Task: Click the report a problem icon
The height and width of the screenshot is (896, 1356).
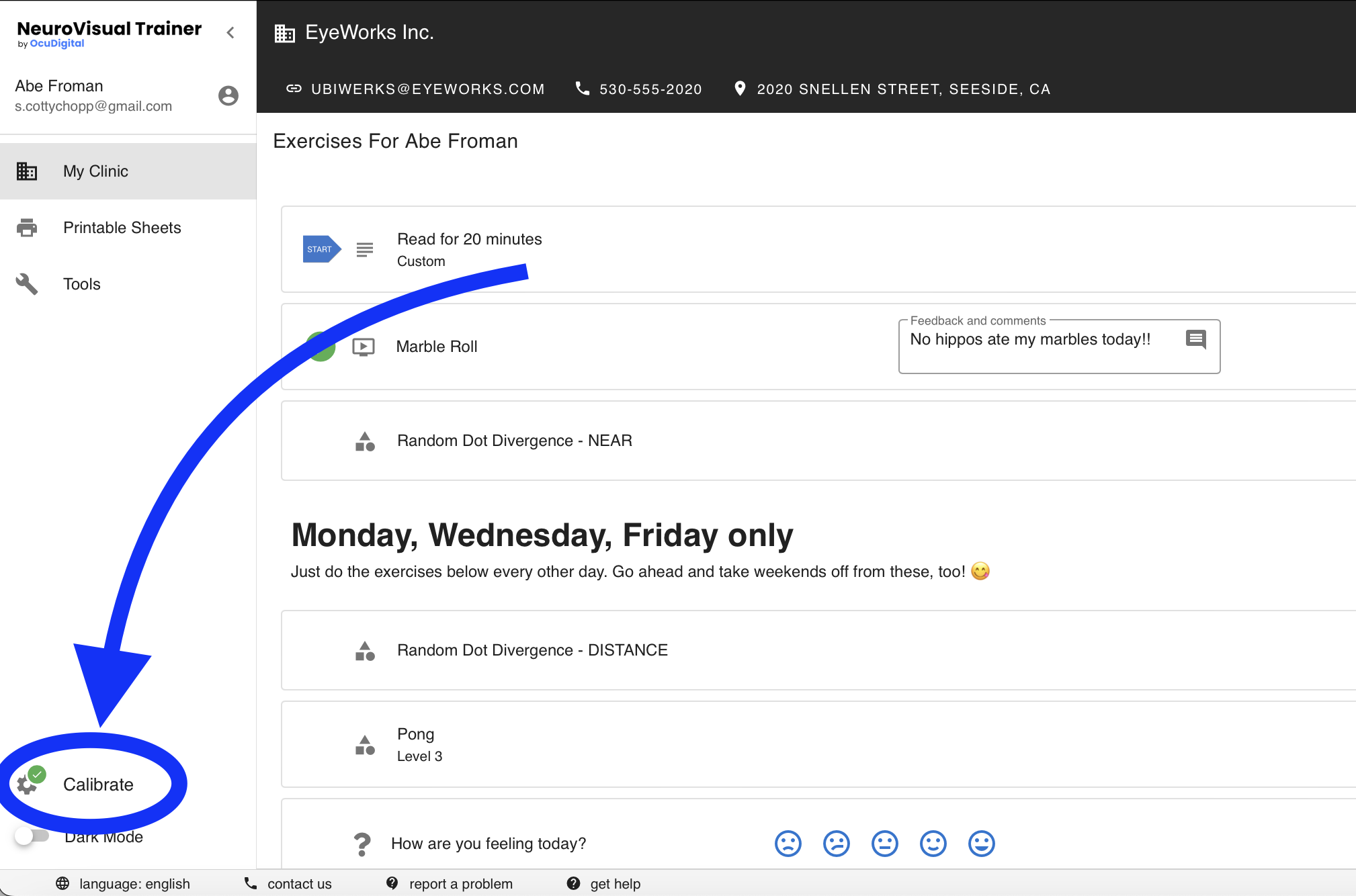Action: click(392, 883)
